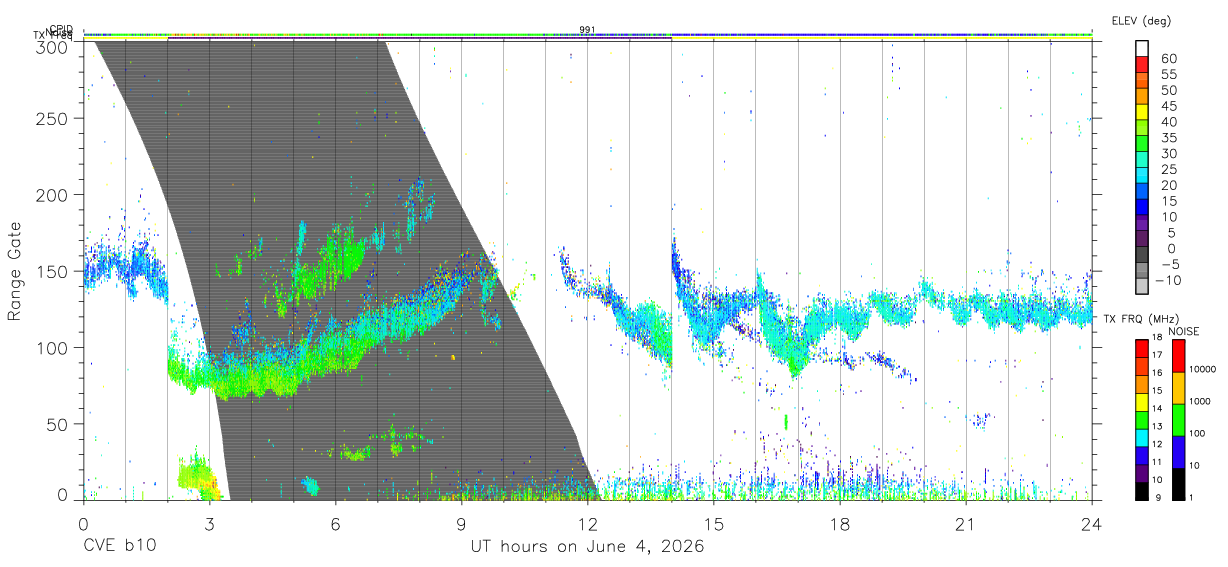Click the 18 UT hour axis label
This screenshot has height=567, width=1228.
pyautogui.click(x=840, y=525)
